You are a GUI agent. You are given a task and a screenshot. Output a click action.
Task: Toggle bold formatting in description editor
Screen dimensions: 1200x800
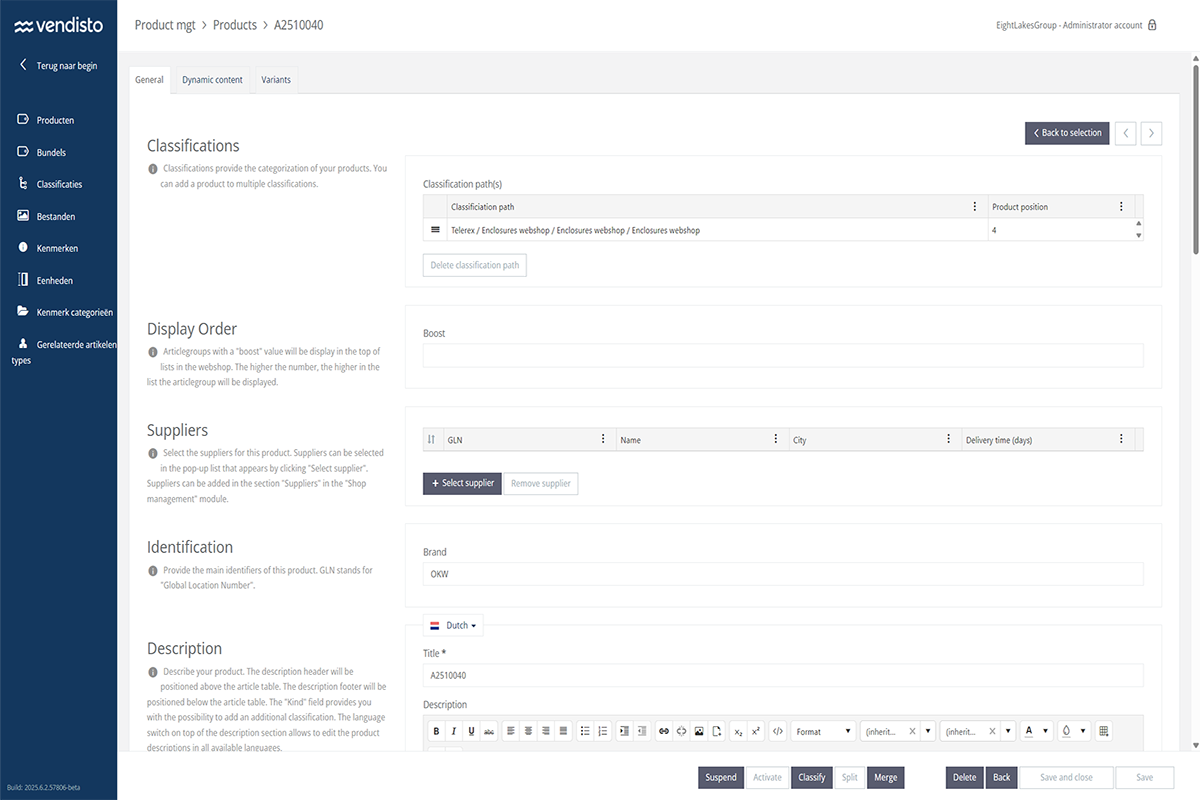click(435, 731)
